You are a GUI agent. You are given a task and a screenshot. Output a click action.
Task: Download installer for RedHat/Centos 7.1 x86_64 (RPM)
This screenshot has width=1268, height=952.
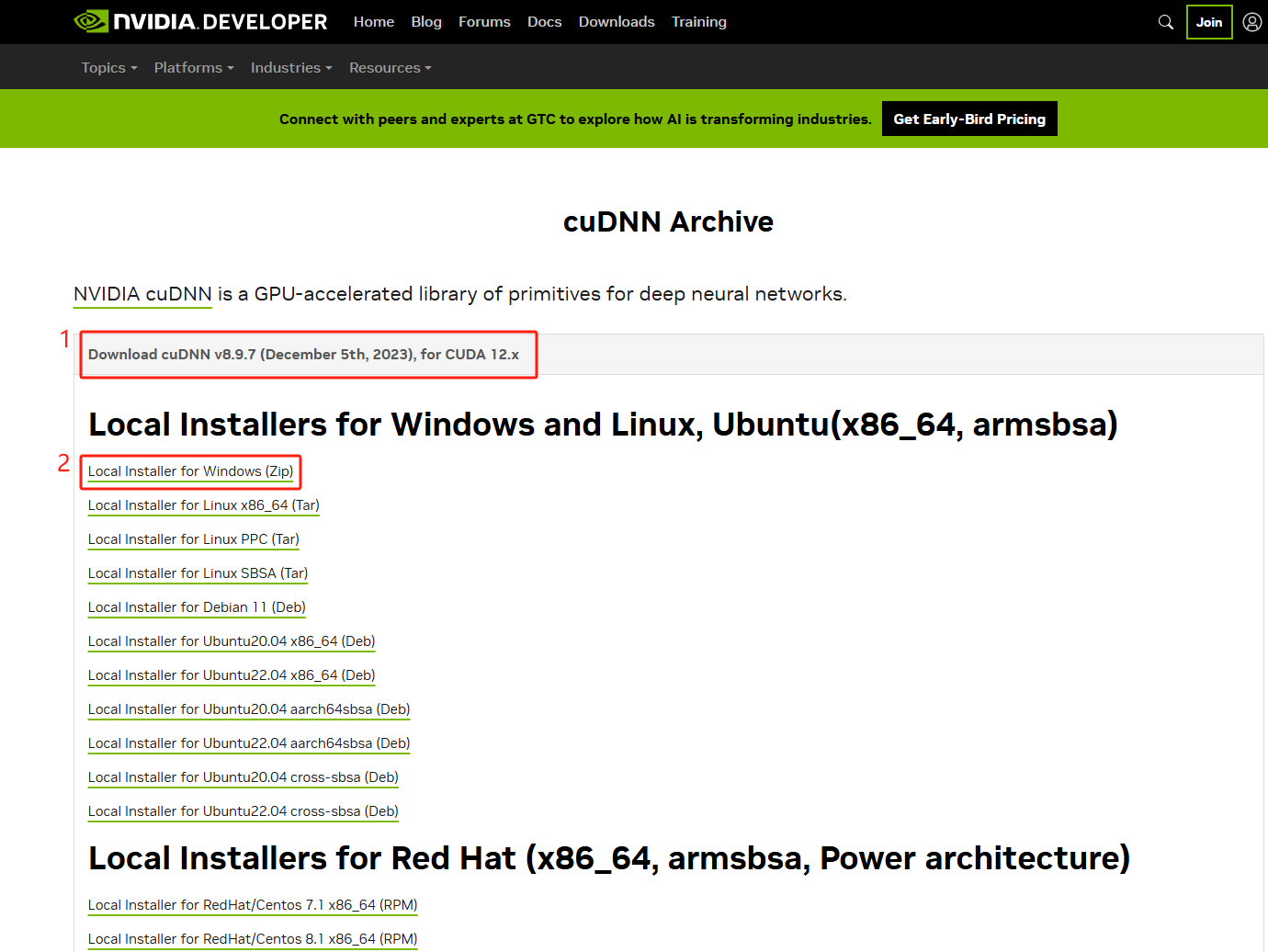click(253, 905)
